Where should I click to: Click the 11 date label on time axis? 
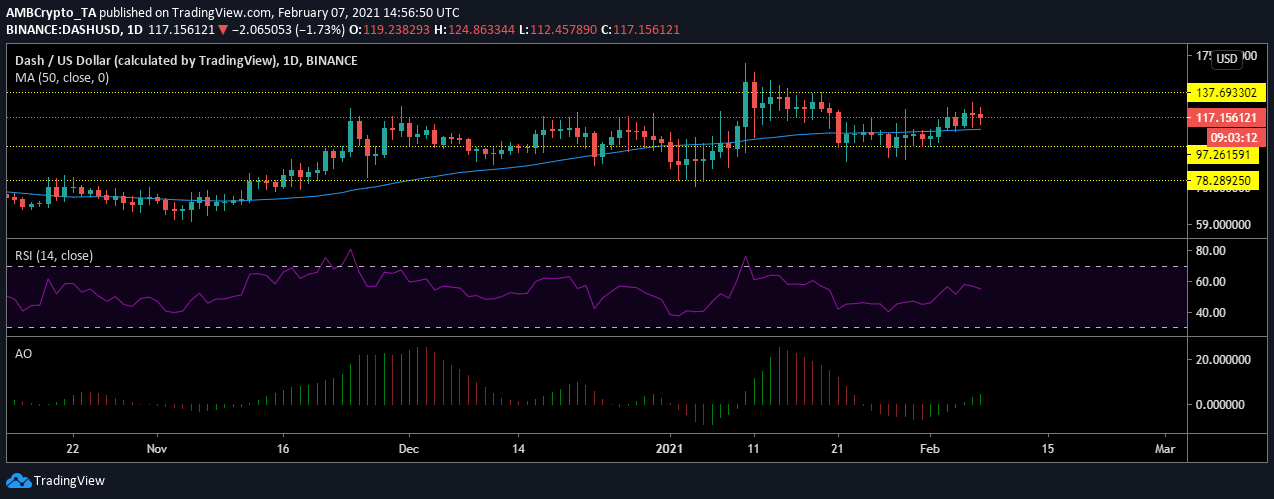753,447
